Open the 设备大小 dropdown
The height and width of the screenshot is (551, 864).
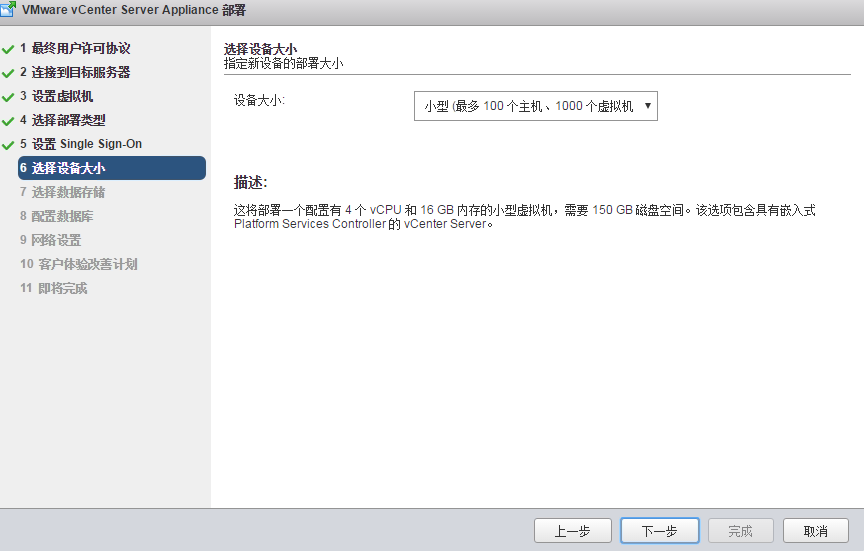tap(536, 106)
